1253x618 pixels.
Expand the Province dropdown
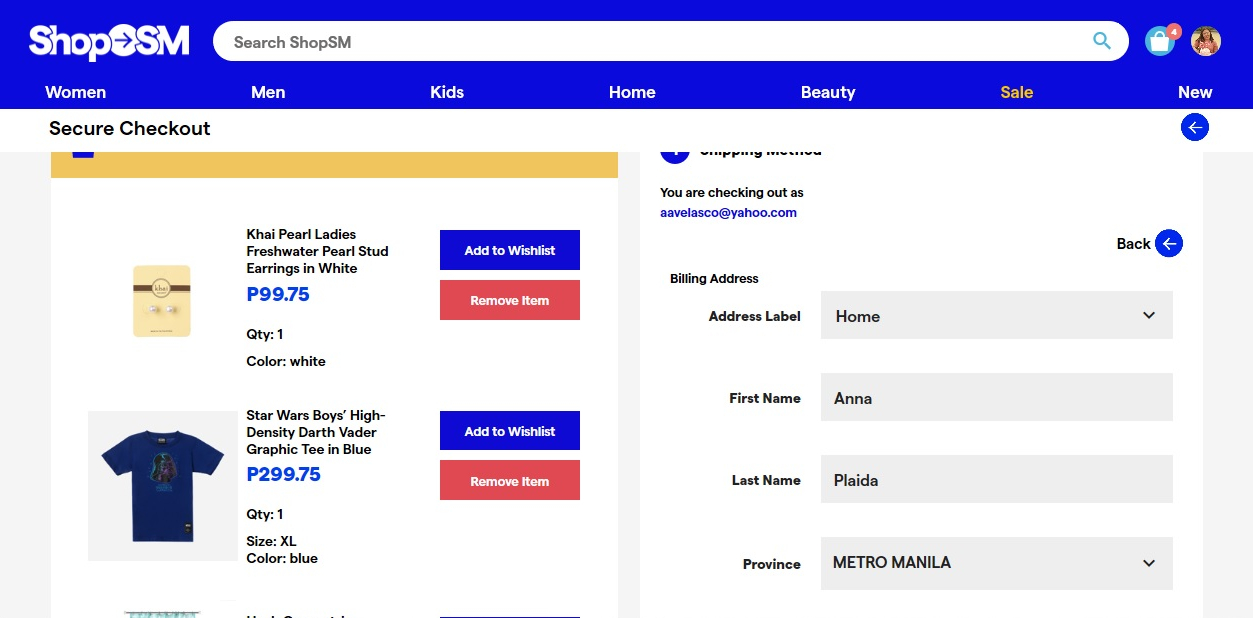coord(996,563)
